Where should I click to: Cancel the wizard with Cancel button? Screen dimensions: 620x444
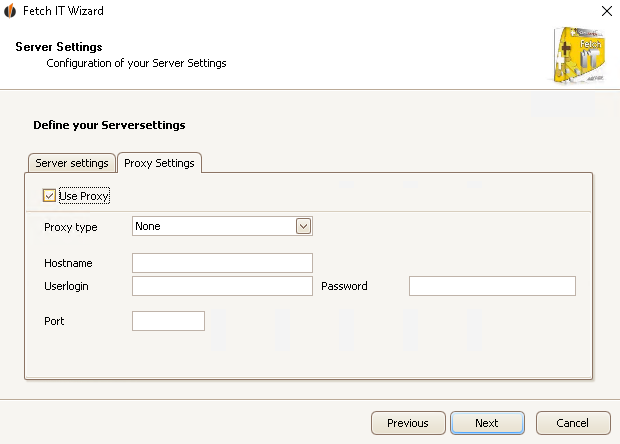[x=573, y=423]
